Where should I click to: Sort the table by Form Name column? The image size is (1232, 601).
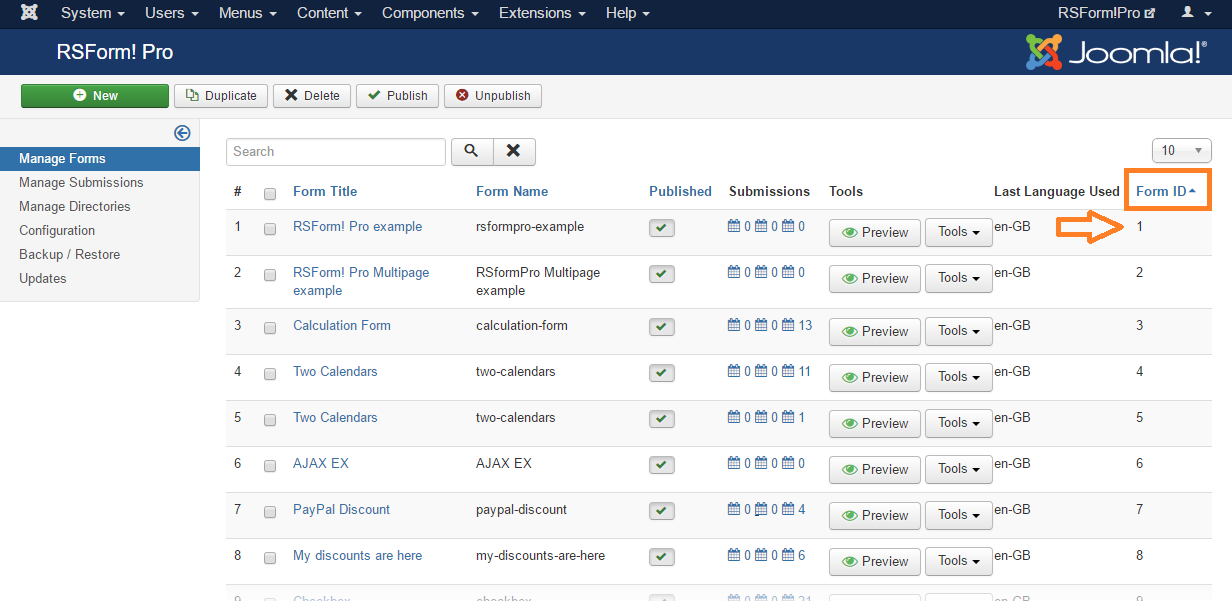512,191
